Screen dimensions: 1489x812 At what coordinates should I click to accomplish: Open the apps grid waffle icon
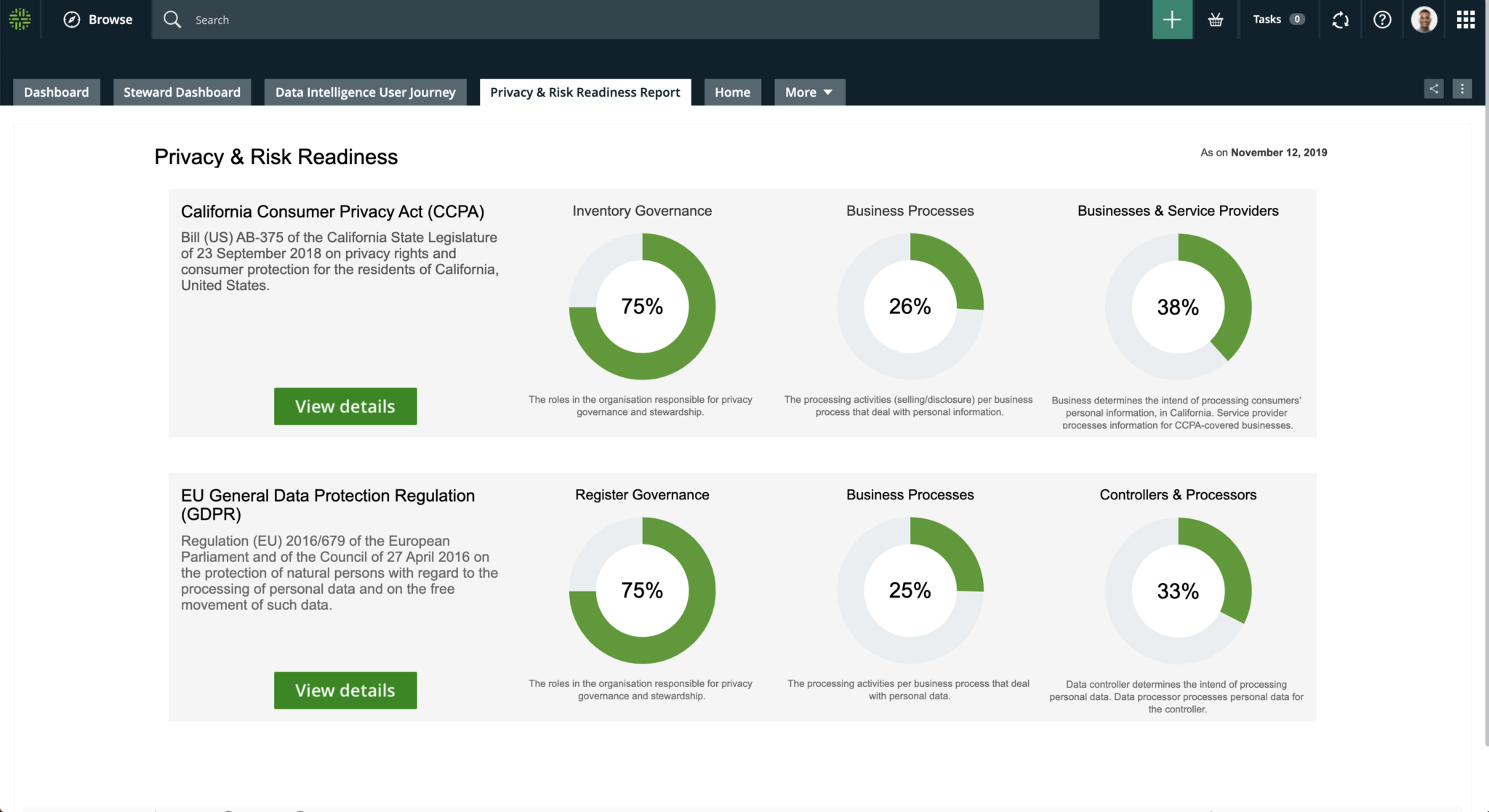tap(1465, 20)
